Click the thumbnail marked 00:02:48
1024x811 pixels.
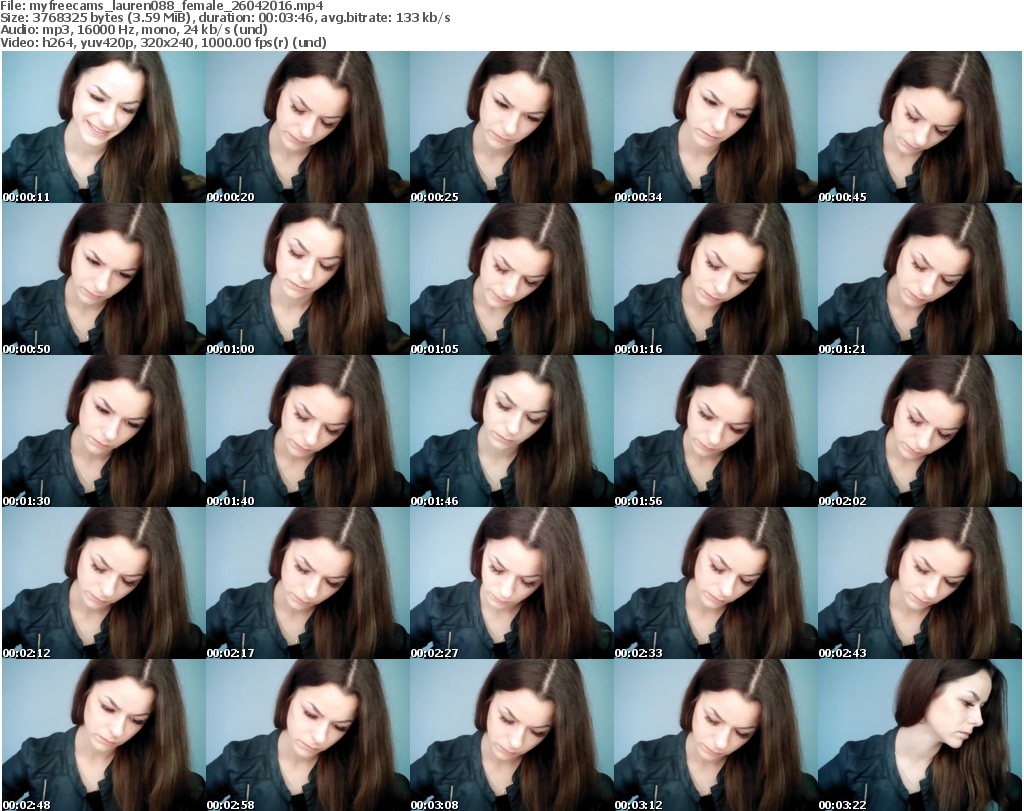pos(104,735)
